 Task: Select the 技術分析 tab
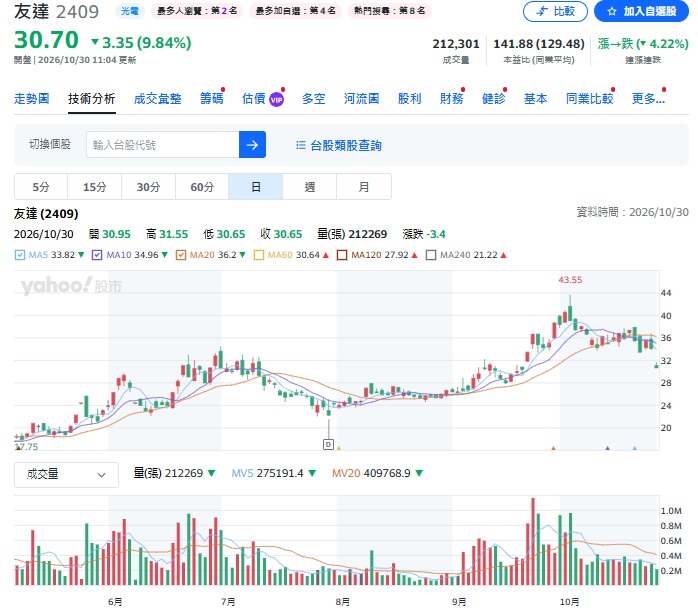coord(92,99)
